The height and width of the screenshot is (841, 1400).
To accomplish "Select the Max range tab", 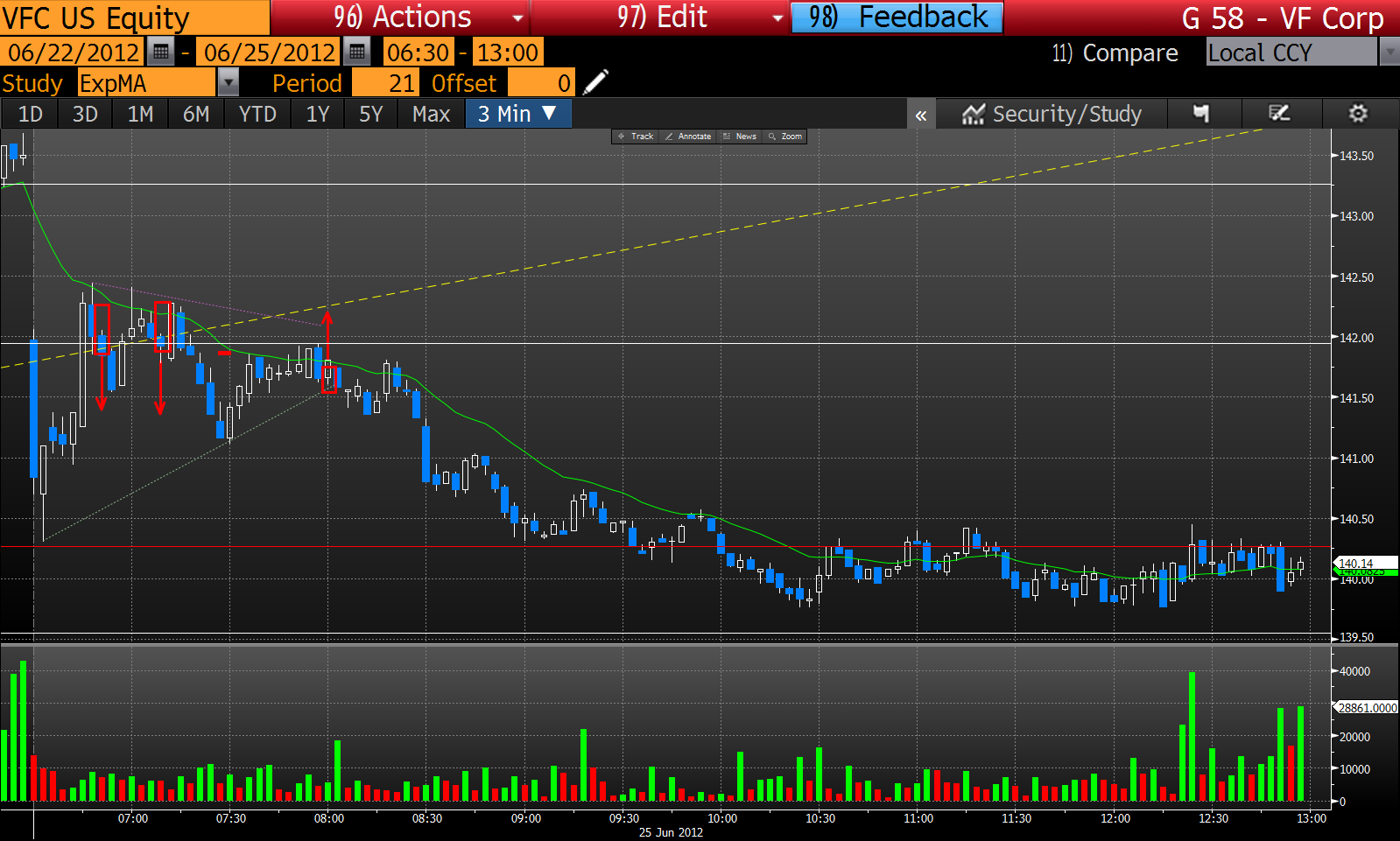I will tap(431, 115).
